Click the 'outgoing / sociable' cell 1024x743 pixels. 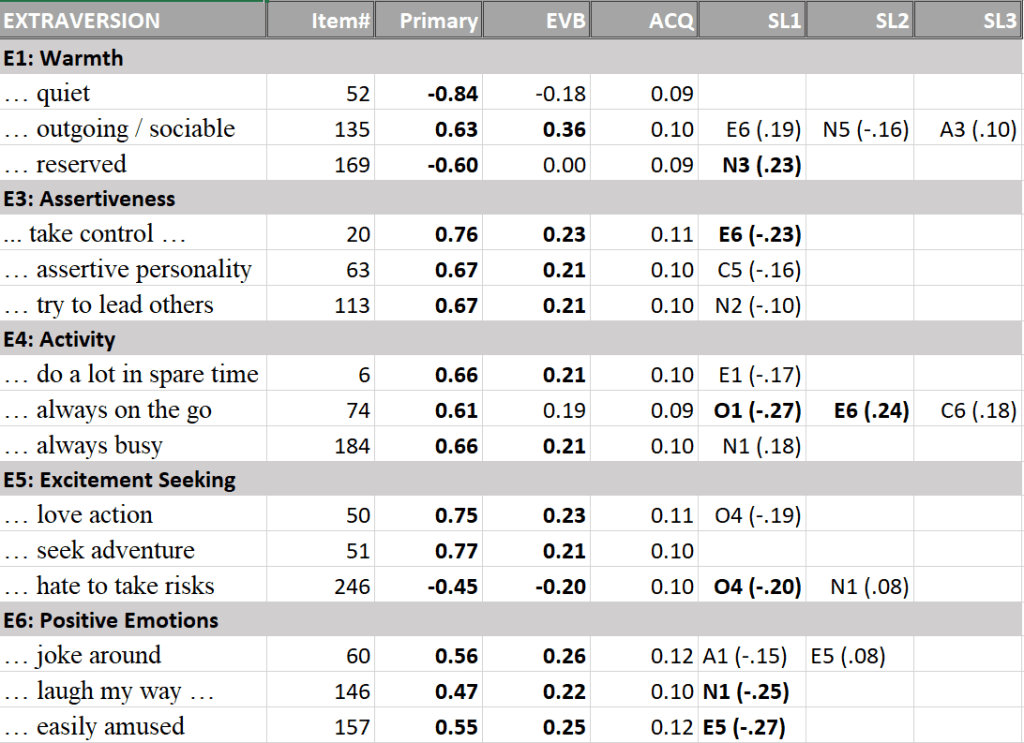point(135,129)
